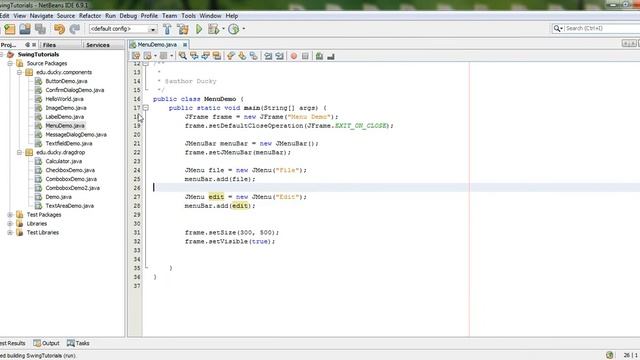This screenshot has height=360, width=640.
Task: Open the search options magnifier dropdown
Action: point(558,28)
